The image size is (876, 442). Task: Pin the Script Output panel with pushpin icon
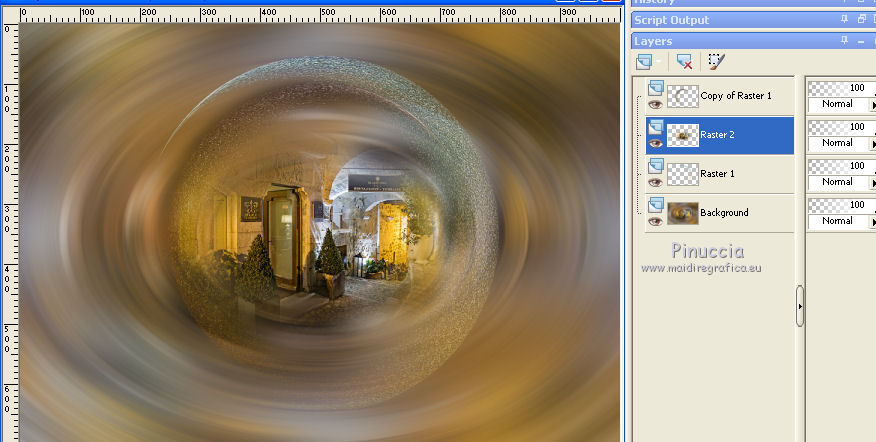tap(844, 20)
